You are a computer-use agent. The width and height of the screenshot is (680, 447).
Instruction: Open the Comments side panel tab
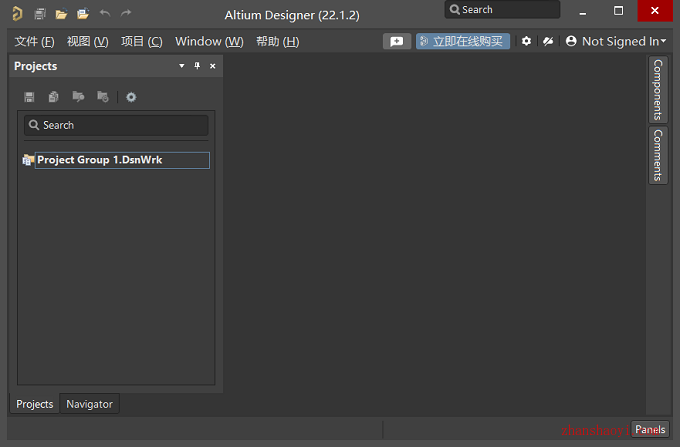tap(658, 155)
